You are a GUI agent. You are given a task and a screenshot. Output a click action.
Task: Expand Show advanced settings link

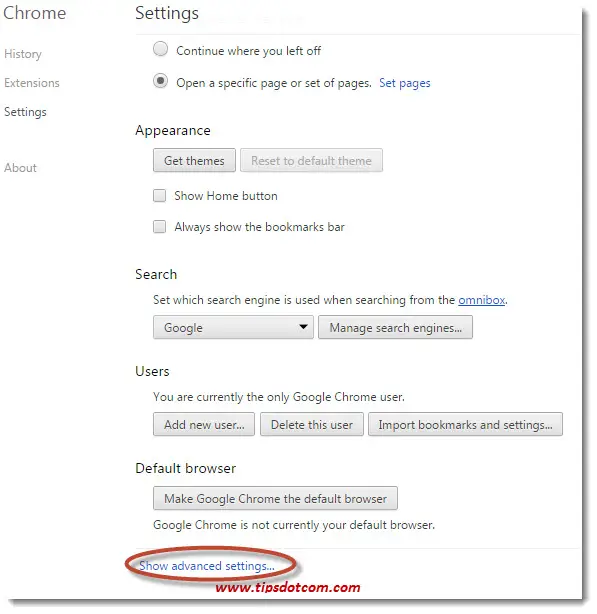[x=207, y=566]
